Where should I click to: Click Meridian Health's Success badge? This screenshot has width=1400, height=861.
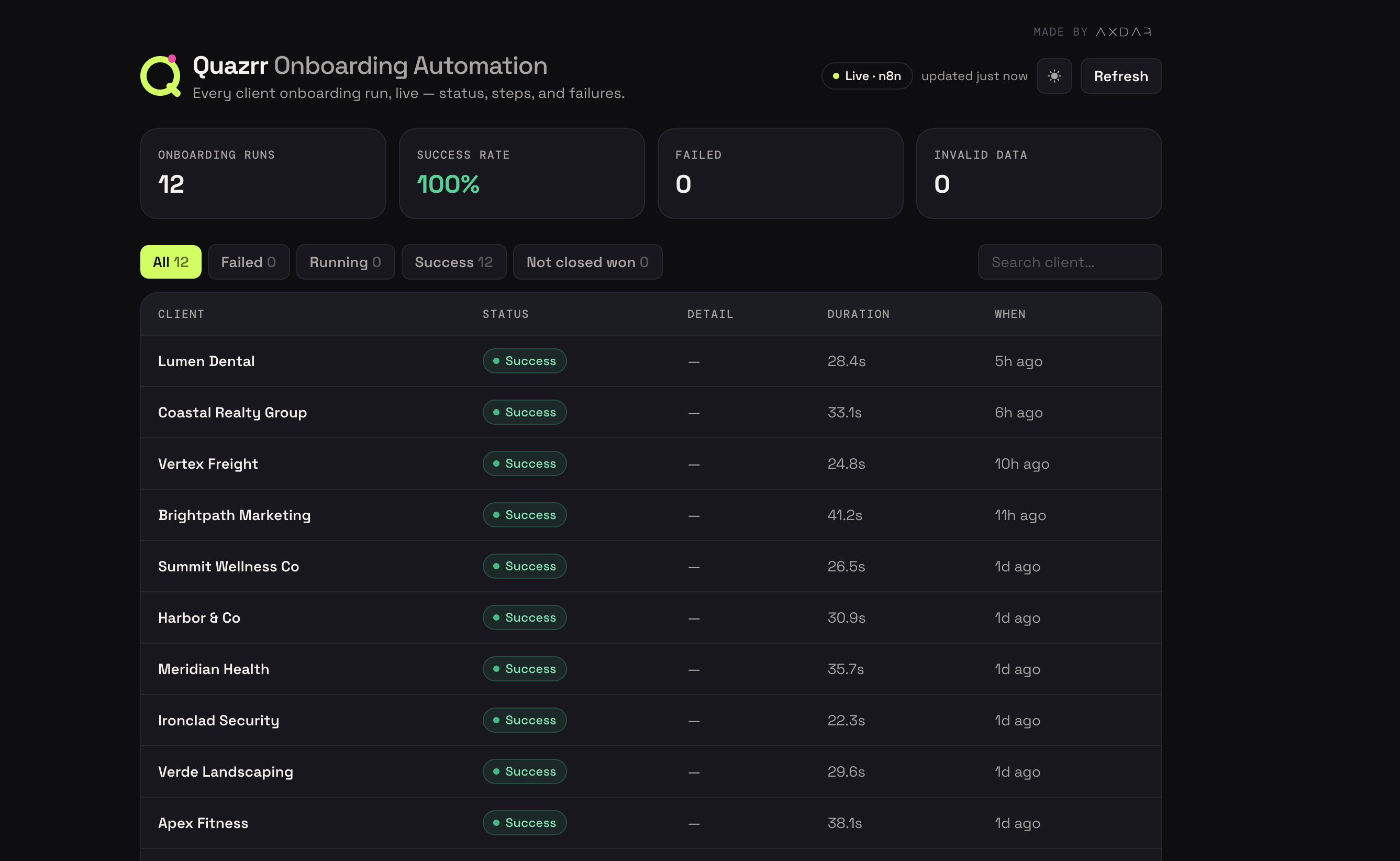pyautogui.click(x=524, y=669)
